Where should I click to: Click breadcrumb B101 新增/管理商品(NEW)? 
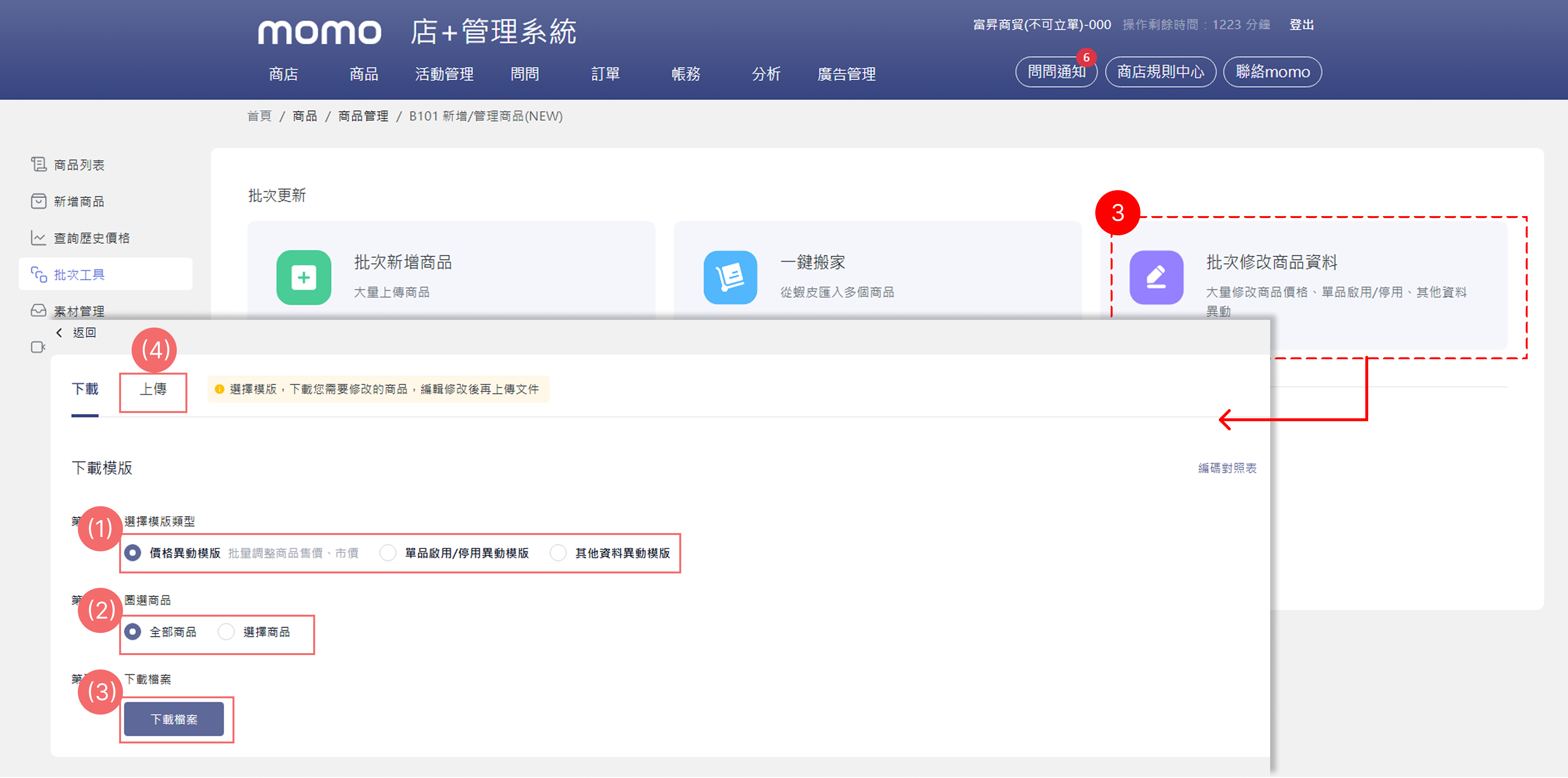point(486,116)
